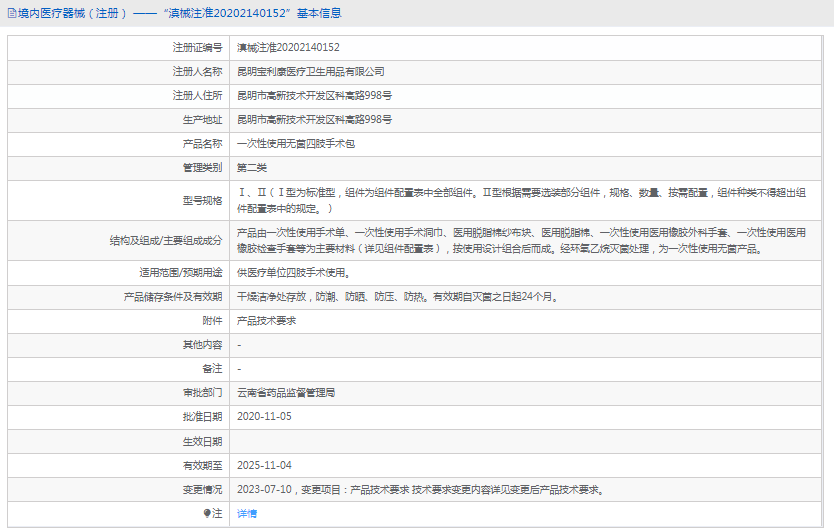The height and width of the screenshot is (531, 834).
Task: Click the approval date 2020-11-05
Action: pos(264,417)
